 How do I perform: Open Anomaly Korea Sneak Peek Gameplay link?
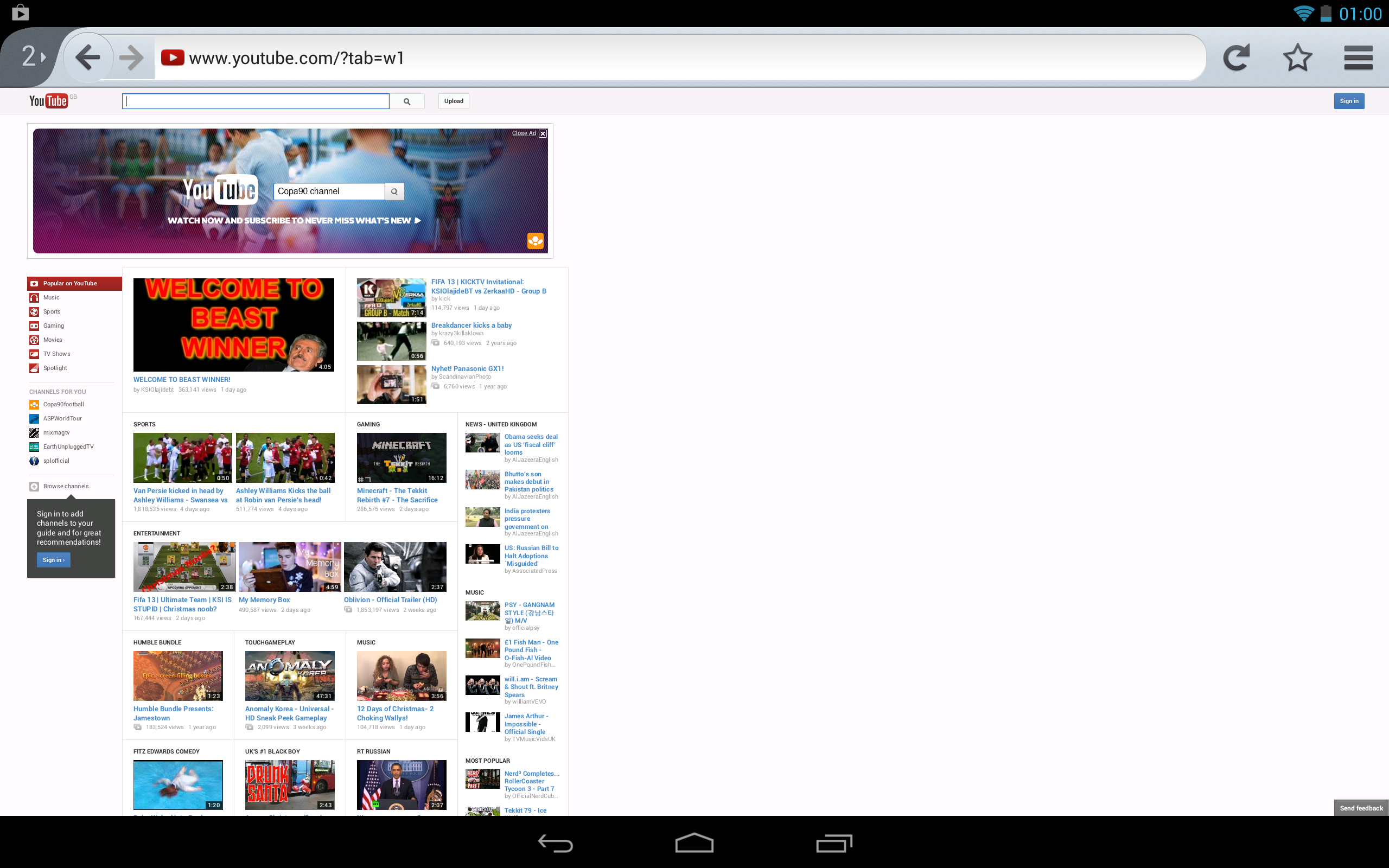point(289,713)
